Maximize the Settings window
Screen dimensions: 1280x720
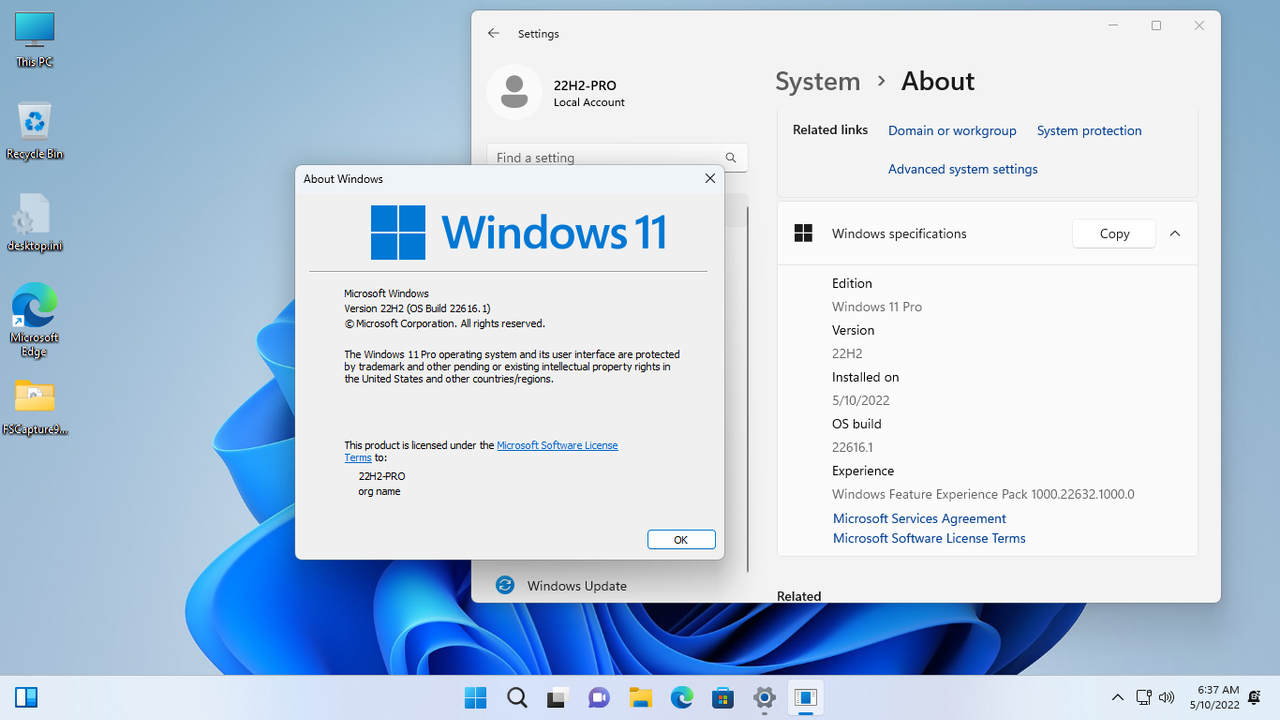click(1156, 26)
